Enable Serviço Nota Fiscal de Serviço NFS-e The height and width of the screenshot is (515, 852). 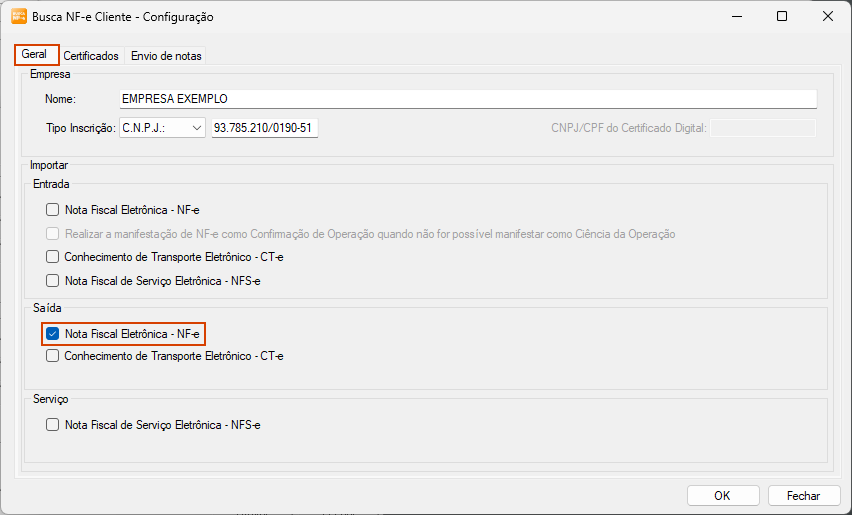53,425
